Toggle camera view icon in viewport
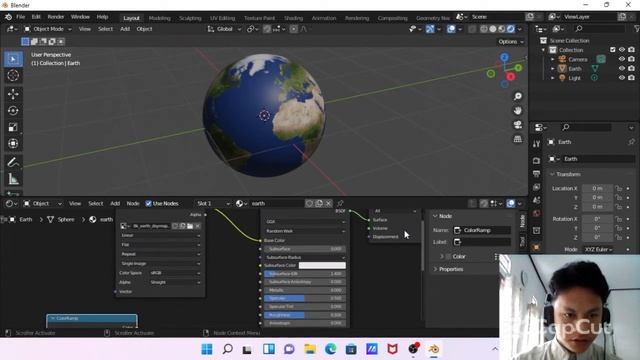 pos(518,124)
